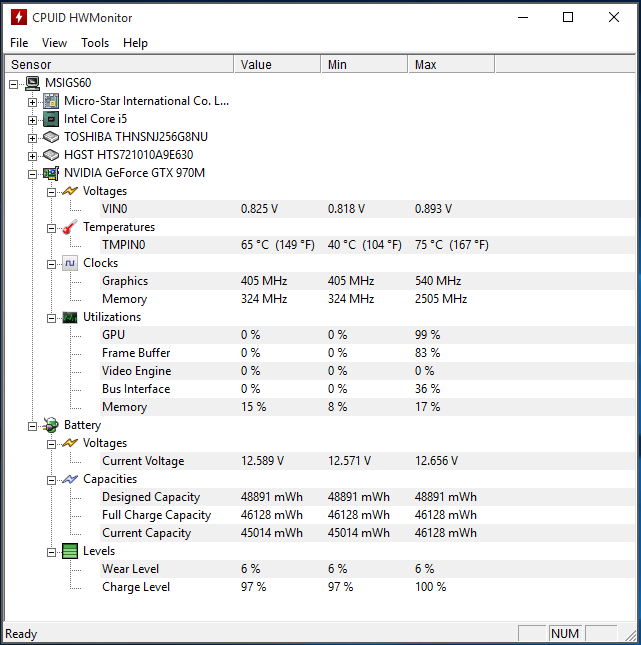Expand the Micro-Star International node

[33, 102]
